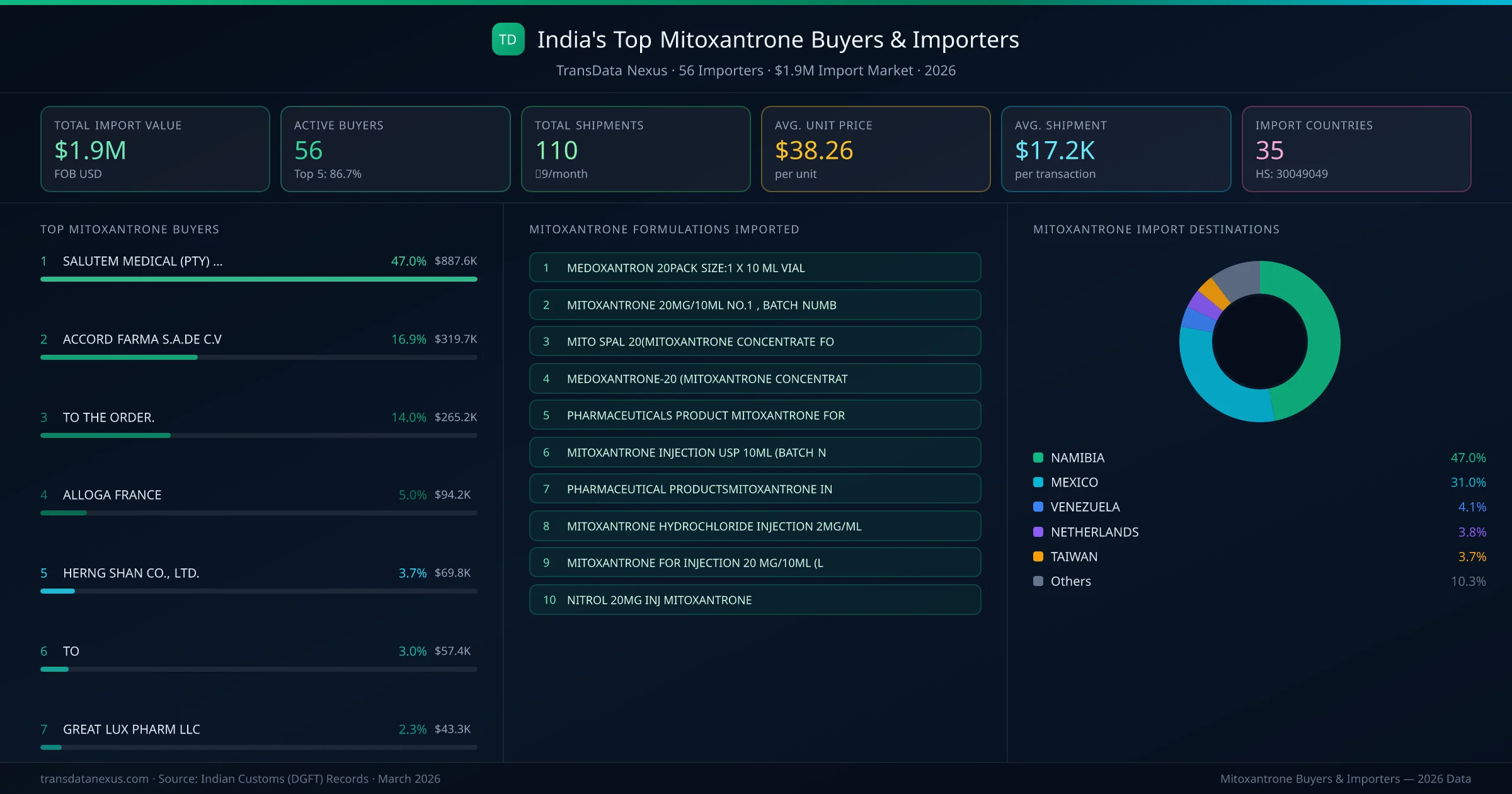This screenshot has width=1512, height=794.
Task: Click the cyan MEXICO legend marker
Action: 1038,482
